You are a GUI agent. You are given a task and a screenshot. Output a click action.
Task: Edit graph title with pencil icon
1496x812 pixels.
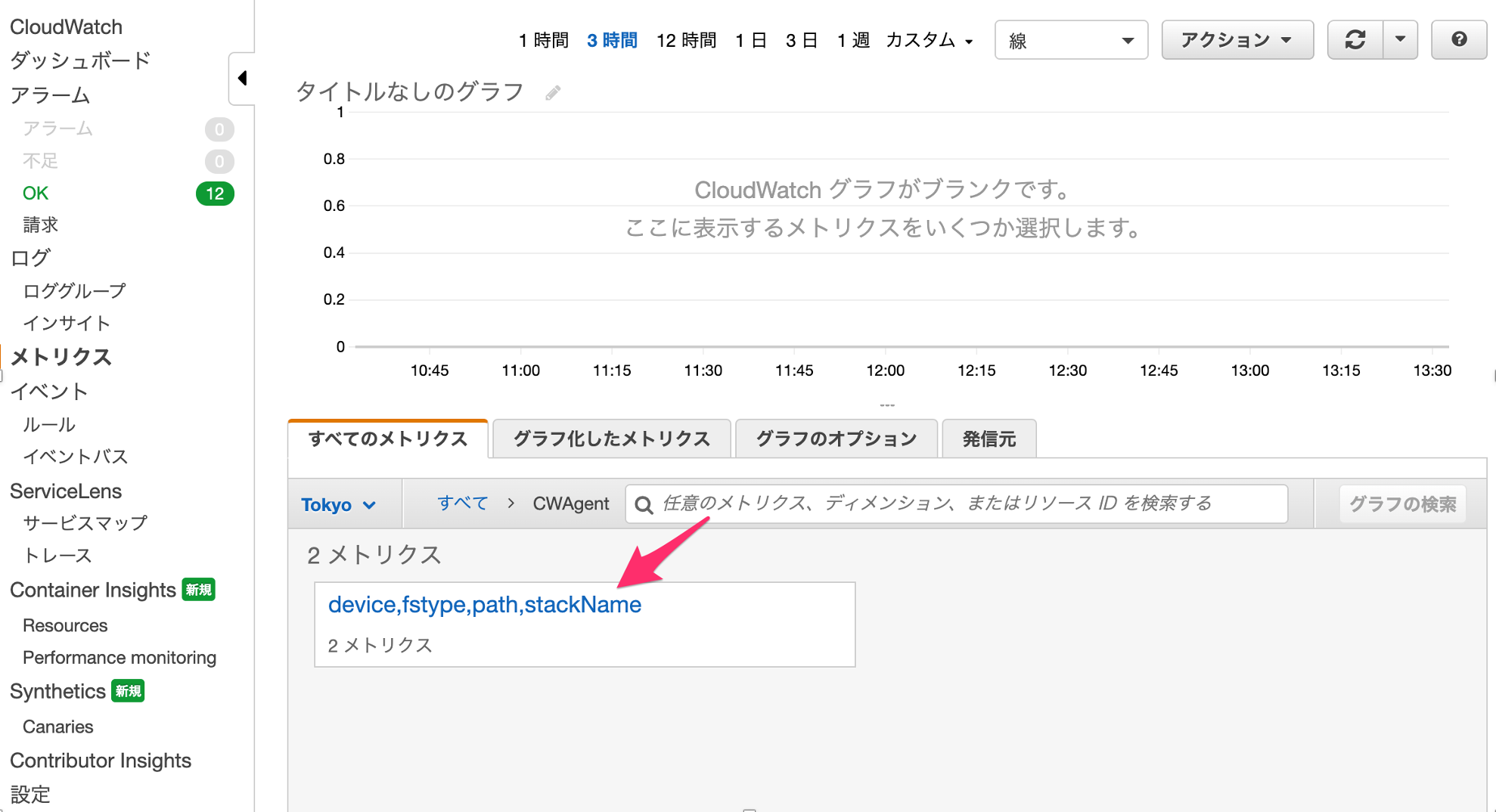tap(553, 93)
